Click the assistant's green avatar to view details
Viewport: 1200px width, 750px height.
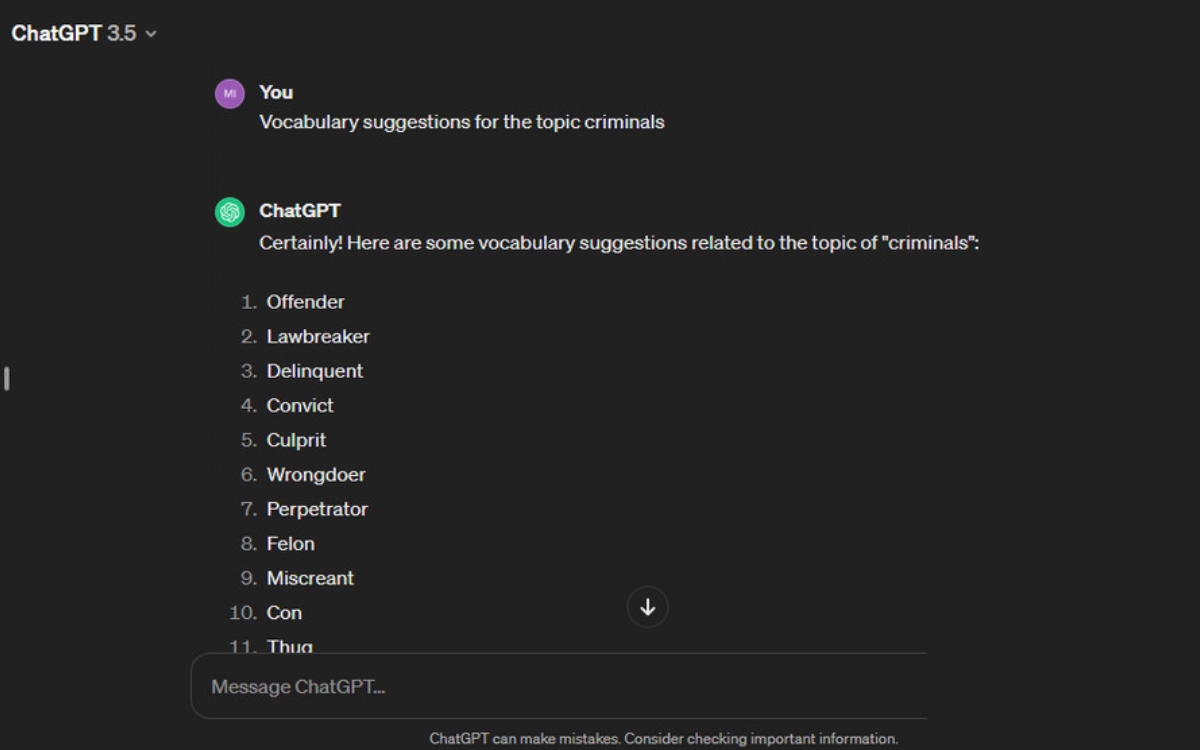tap(229, 211)
